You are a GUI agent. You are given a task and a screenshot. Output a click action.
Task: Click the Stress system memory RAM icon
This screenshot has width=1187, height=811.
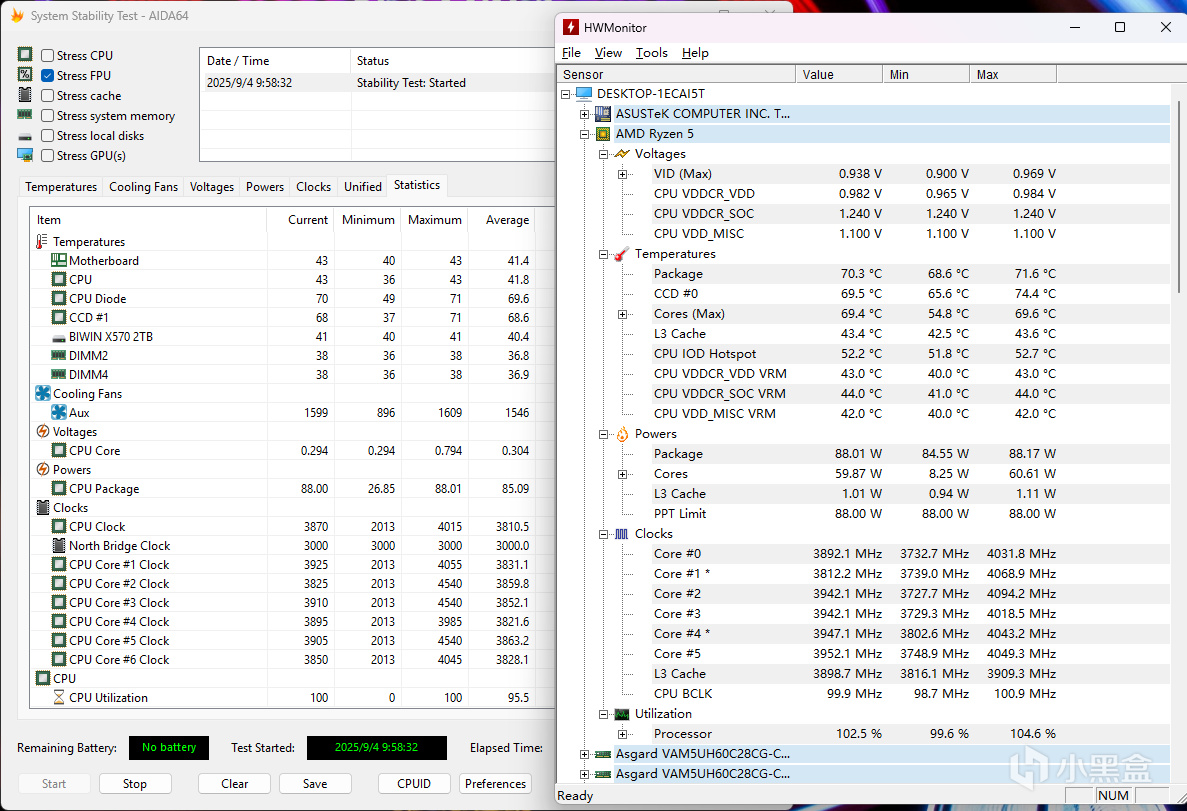[x=25, y=114]
